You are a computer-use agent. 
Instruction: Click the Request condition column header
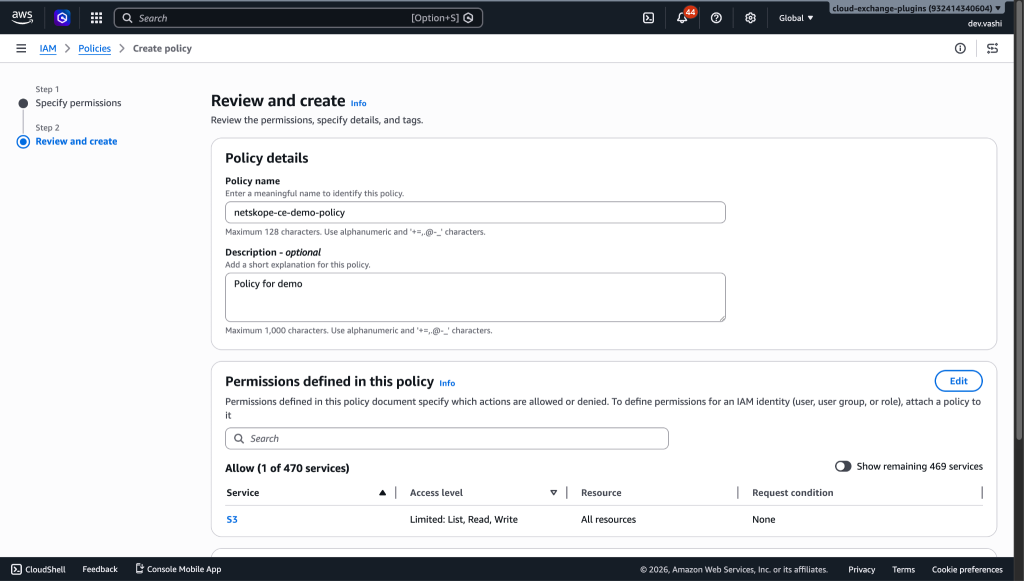pos(792,493)
